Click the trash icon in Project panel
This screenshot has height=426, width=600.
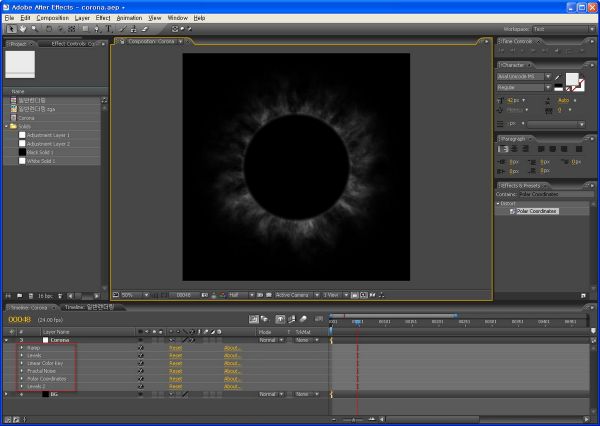coord(31,296)
